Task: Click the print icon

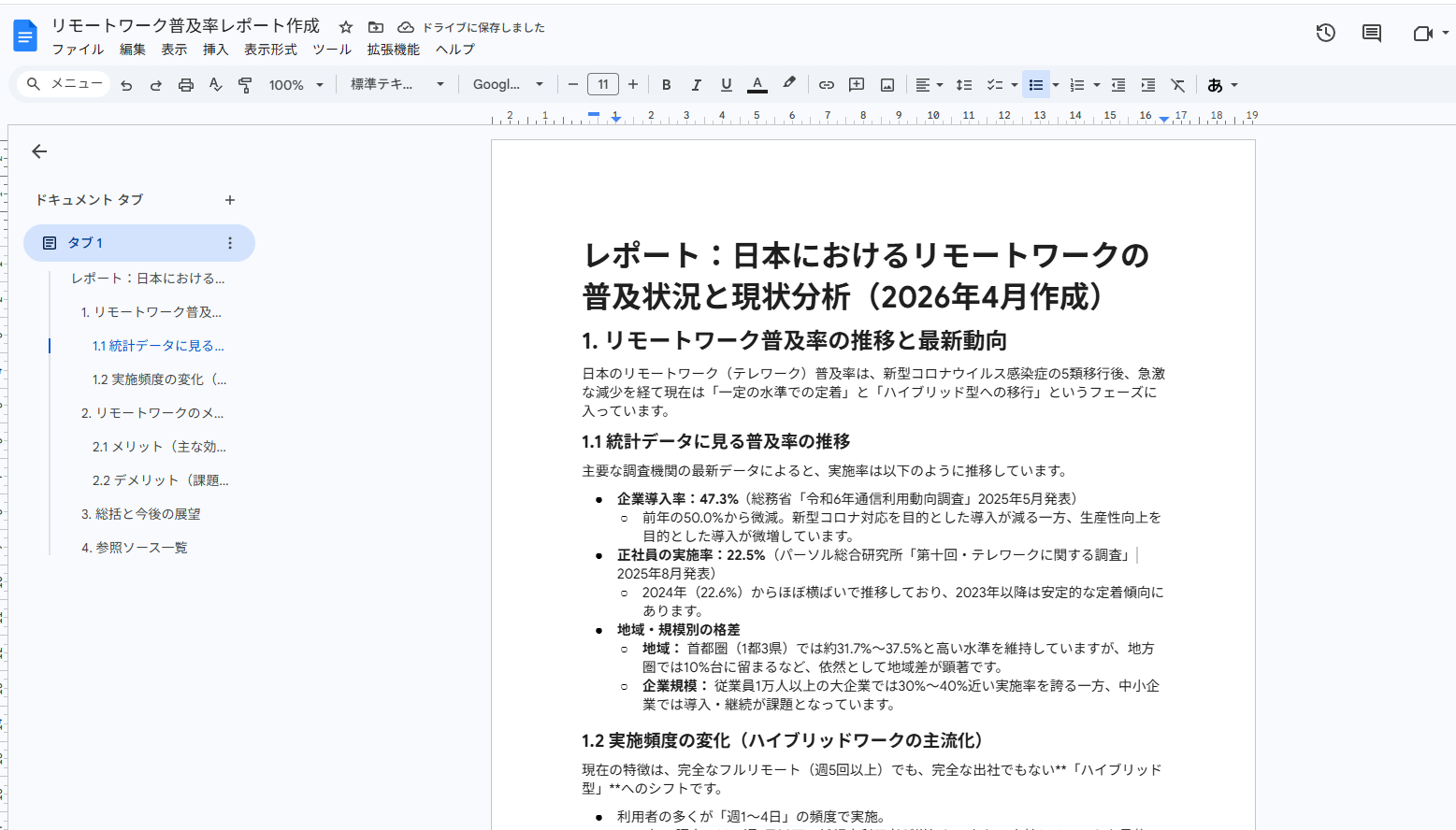Action: tap(186, 85)
